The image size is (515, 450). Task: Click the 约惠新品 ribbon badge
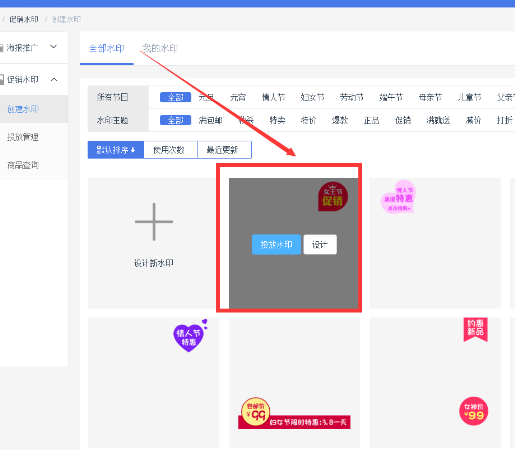[x=476, y=329]
